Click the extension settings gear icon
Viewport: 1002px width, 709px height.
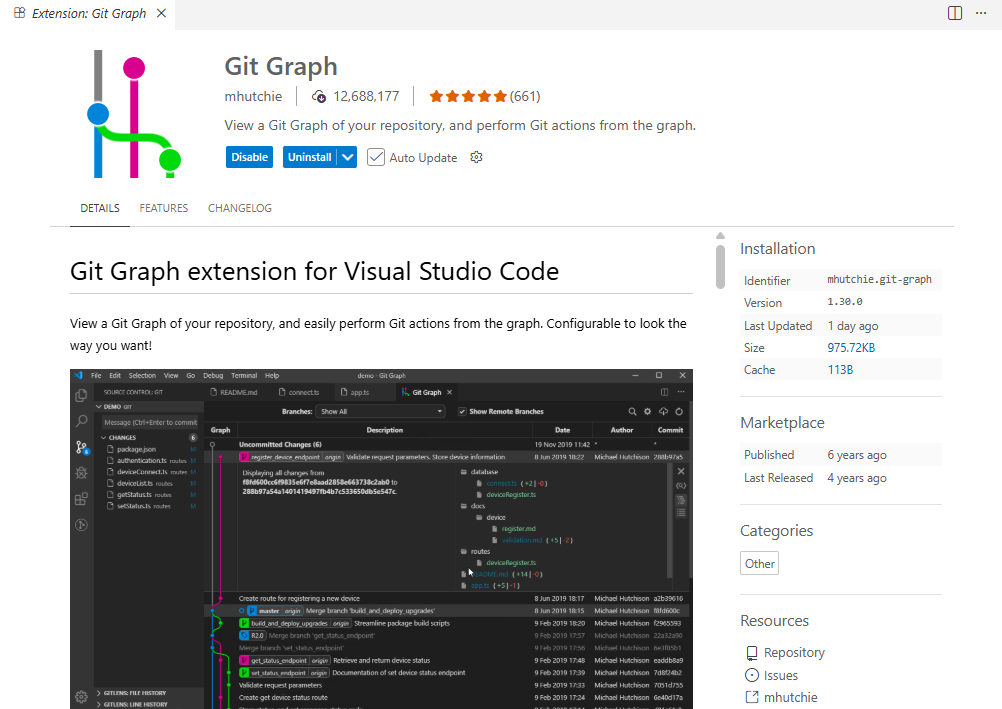tap(476, 157)
